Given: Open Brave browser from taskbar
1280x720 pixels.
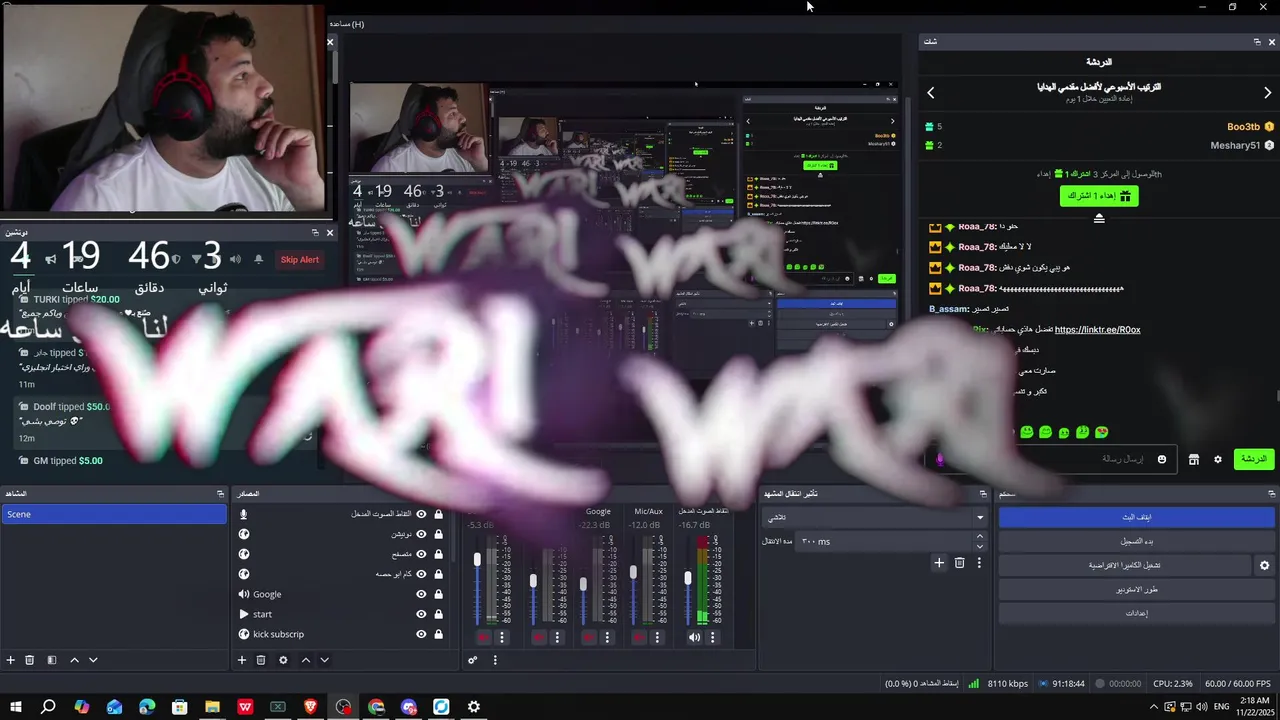Looking at the screenshot, I should (311, 707).
